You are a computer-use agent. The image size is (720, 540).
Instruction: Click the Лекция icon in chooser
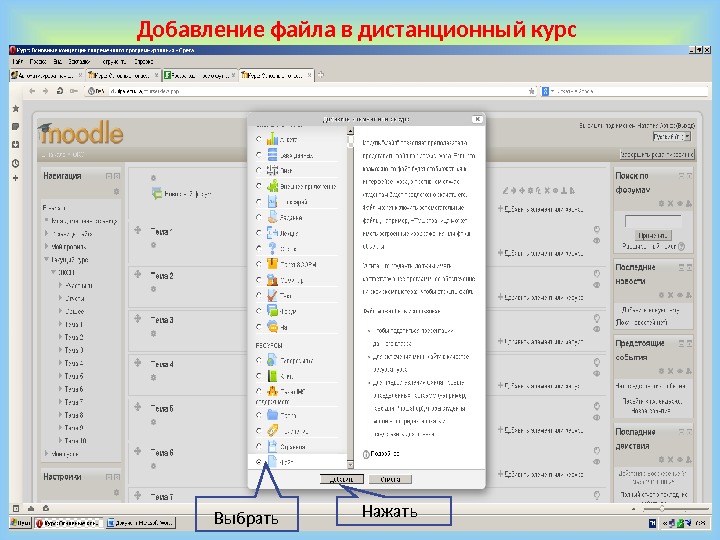pos(272,233)
